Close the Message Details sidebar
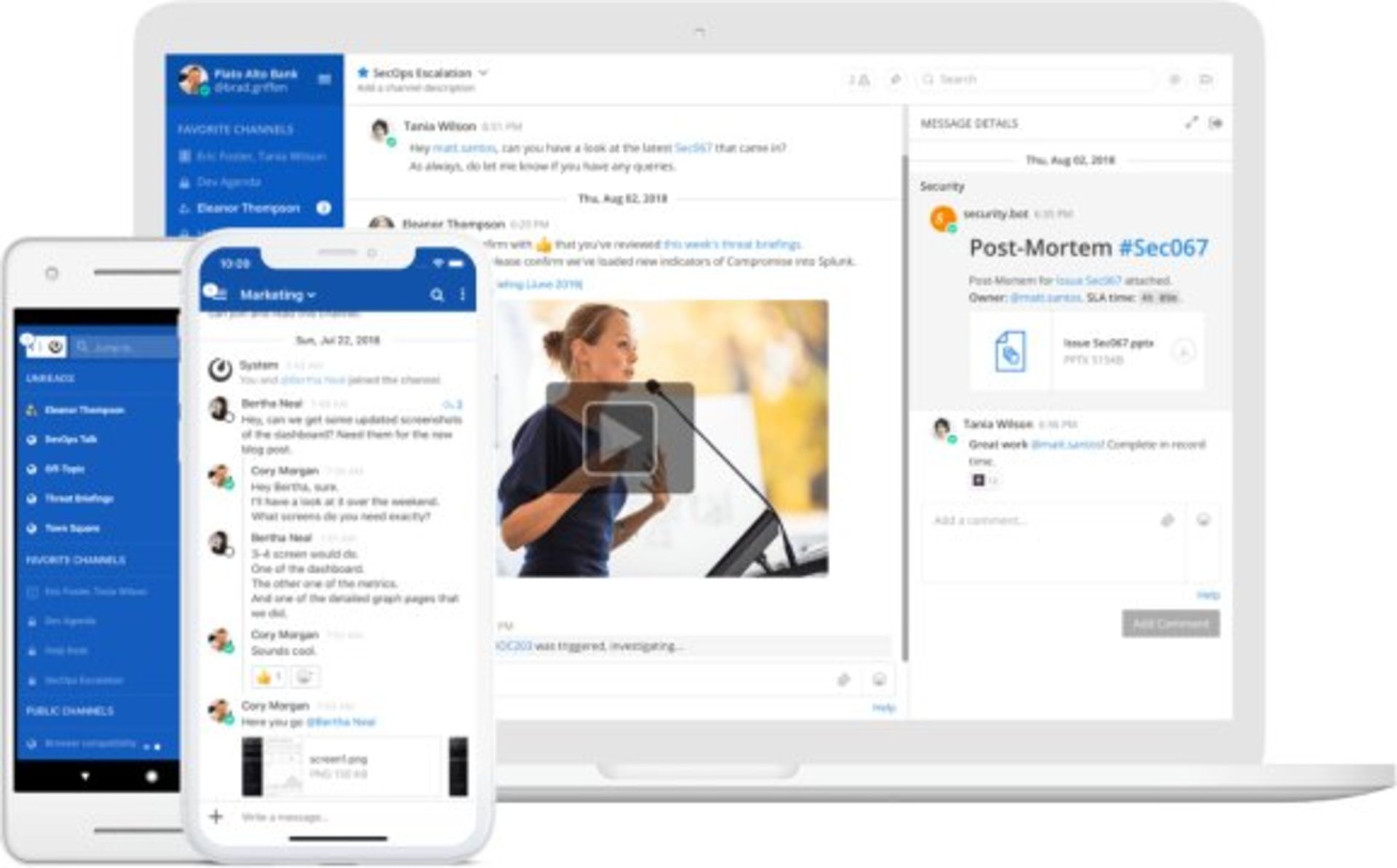The image size is (1397, 868). point(1216,123)
